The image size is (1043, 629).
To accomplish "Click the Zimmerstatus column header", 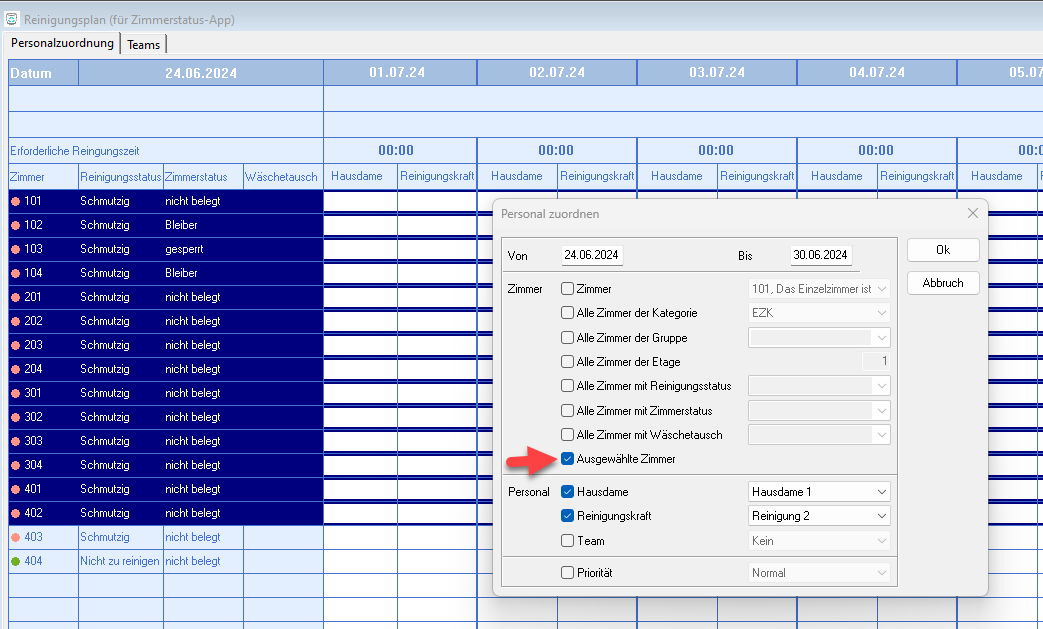I will click(x=203, y=177).
